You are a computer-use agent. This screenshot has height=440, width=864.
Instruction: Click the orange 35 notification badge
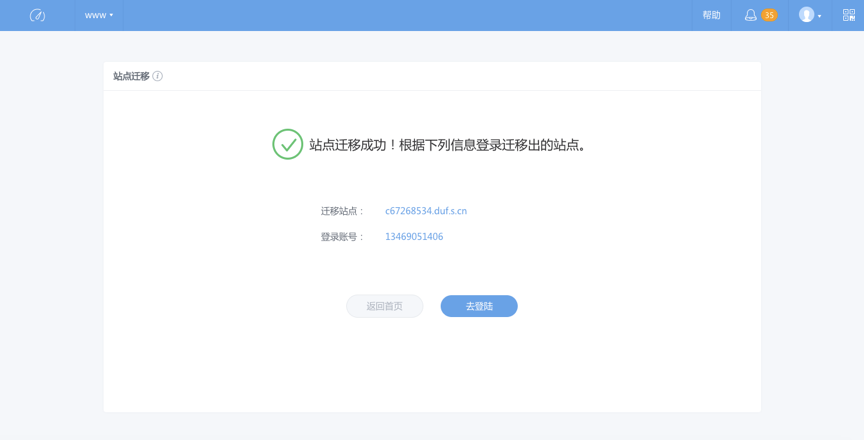769,15
